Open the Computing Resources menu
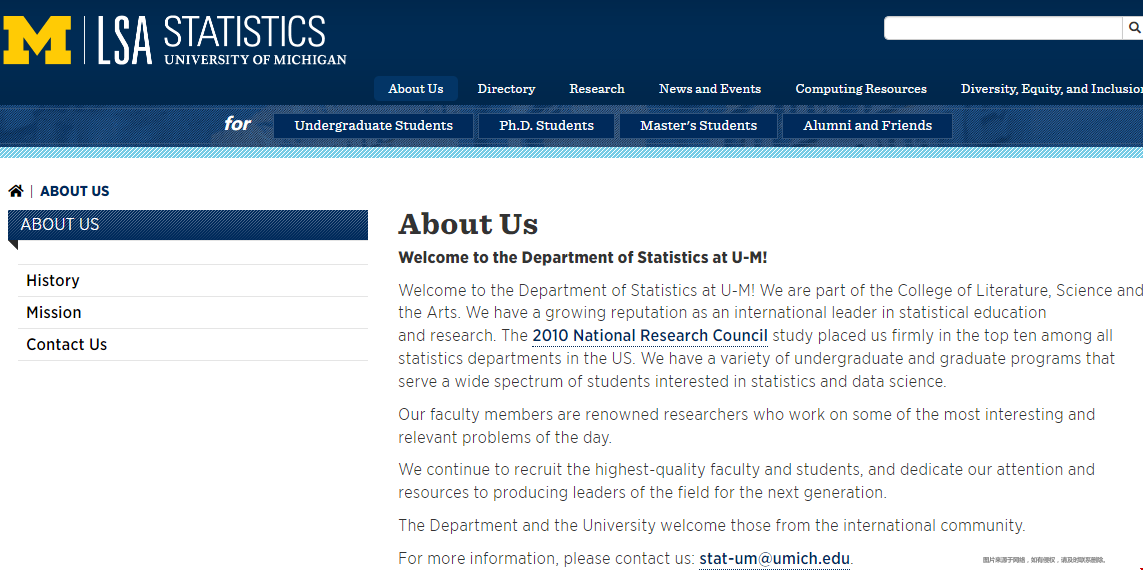 click(861, 89)
